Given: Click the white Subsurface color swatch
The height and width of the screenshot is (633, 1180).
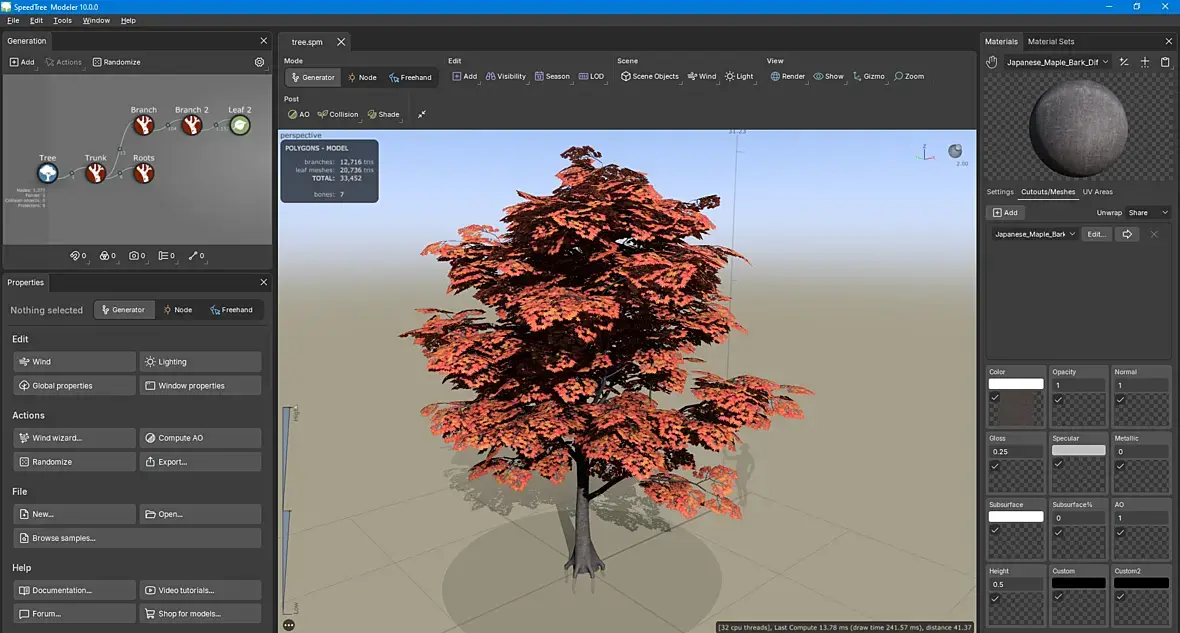Looking at the screenshot, I should [x=1015, y=517].
